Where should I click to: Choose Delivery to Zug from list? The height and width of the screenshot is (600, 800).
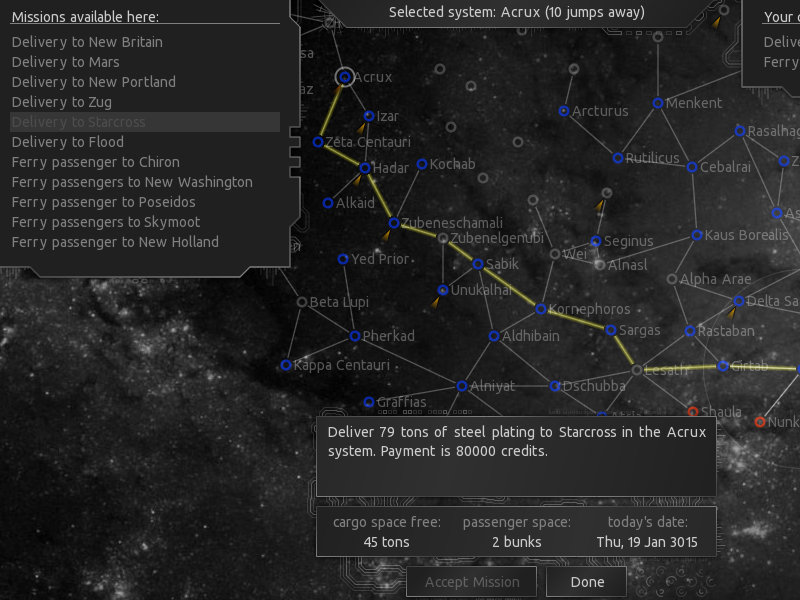(62, 102)
